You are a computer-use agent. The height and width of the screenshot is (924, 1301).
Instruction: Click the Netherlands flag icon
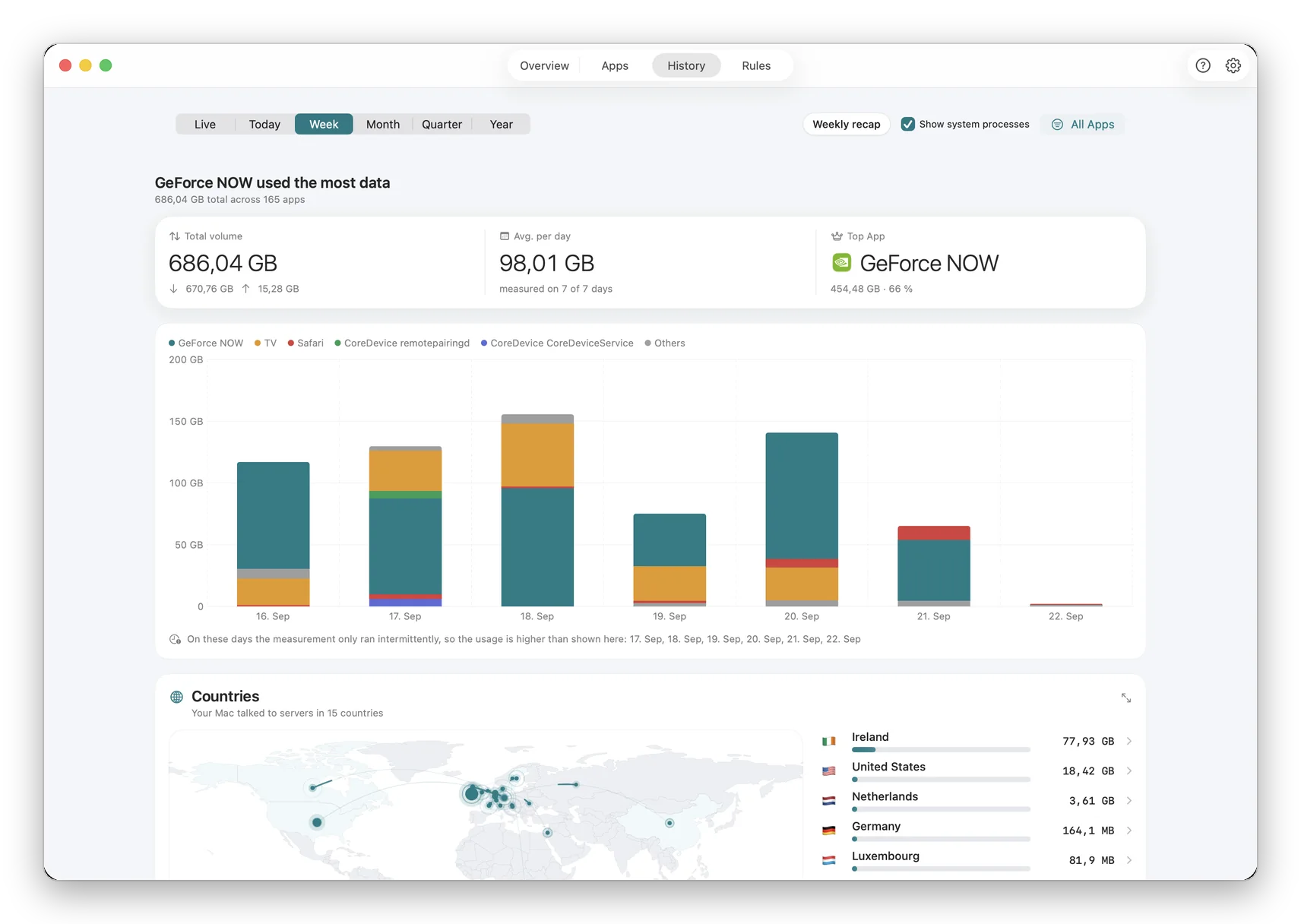coord(829,800)
